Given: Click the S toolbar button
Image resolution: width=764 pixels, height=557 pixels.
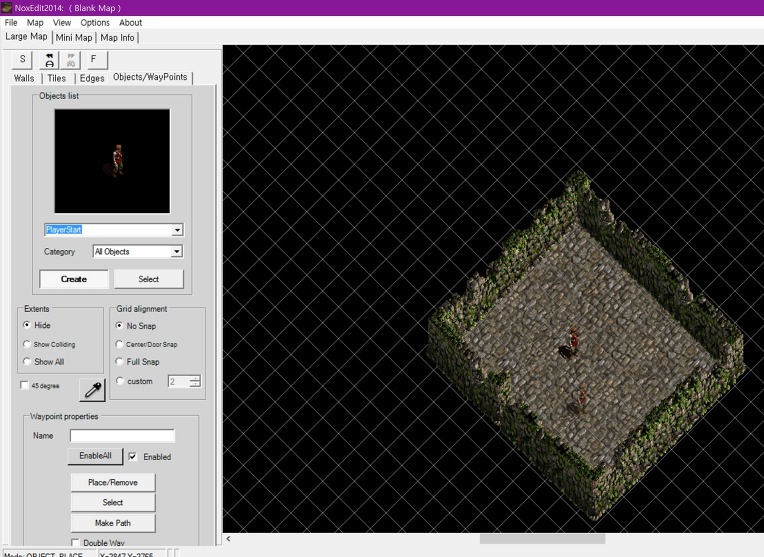Looking at the screenshot, I should (23, 60).
